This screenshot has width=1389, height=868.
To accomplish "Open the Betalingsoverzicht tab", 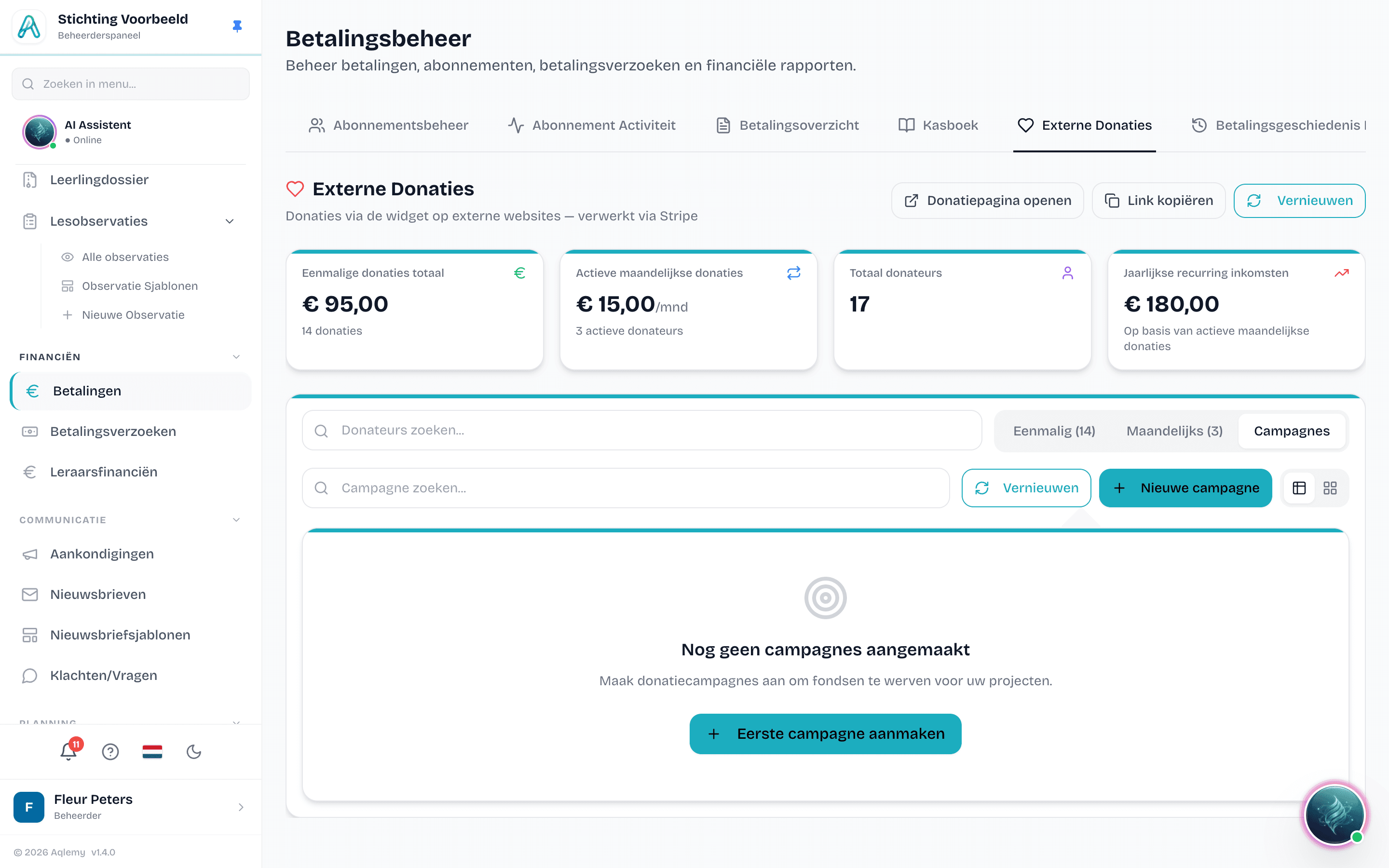I will coord(787,125).
